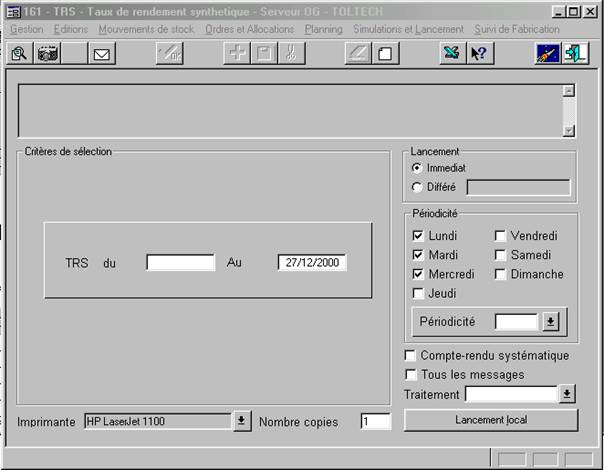604x470 pixels.
Task: Expand the Traitement dropdown list
Action: (x=567, y=394)
